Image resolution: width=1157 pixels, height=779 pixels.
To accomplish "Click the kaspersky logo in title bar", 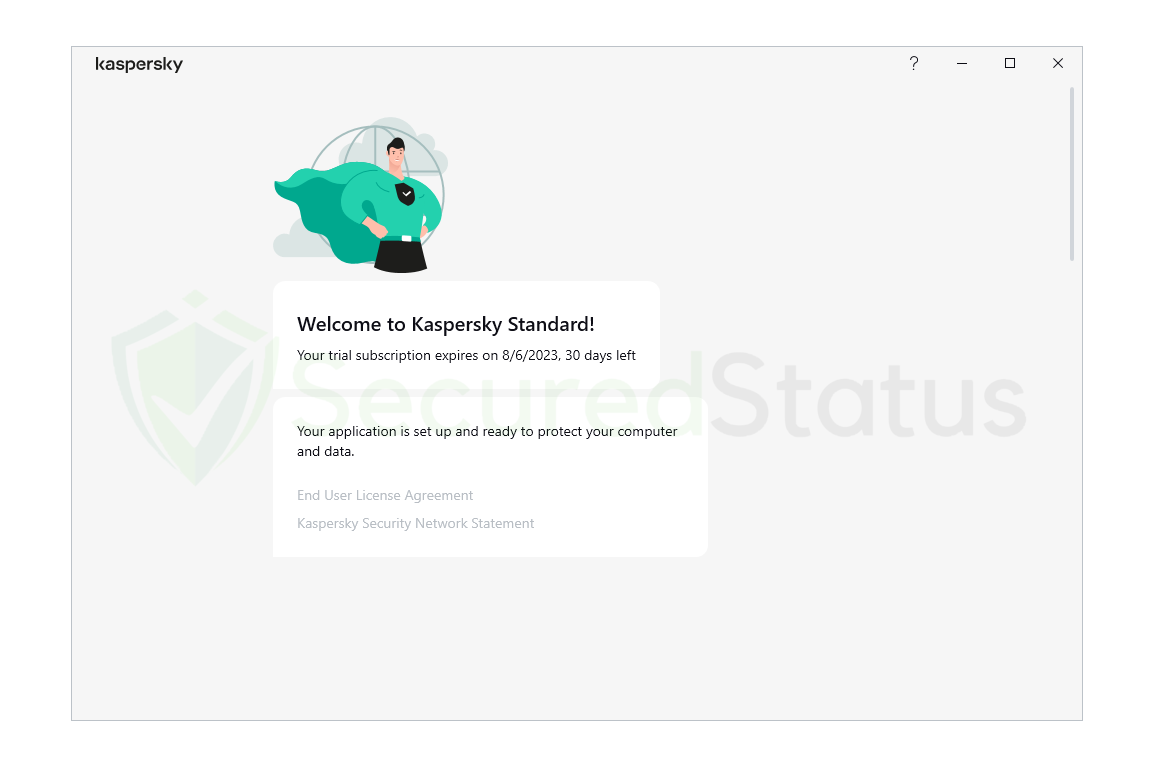I will (139, 64).
